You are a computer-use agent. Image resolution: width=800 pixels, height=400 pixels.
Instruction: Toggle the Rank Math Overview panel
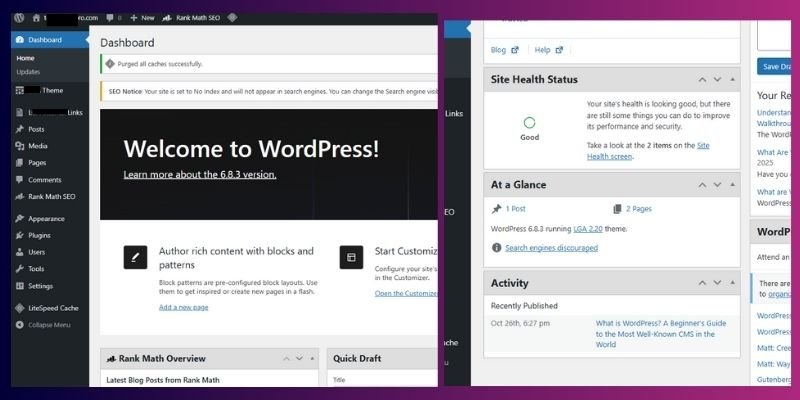[x=312, y=359]
